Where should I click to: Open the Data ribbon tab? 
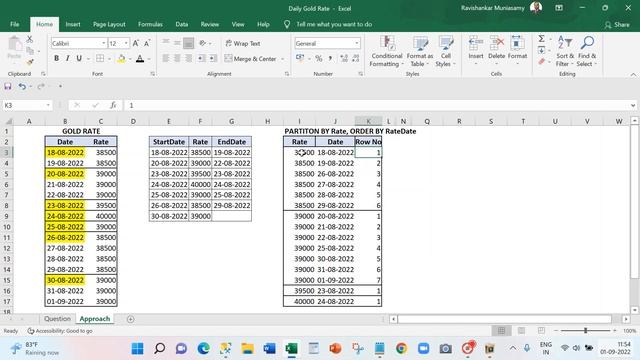pyautogui.click(x=182, y=24)
